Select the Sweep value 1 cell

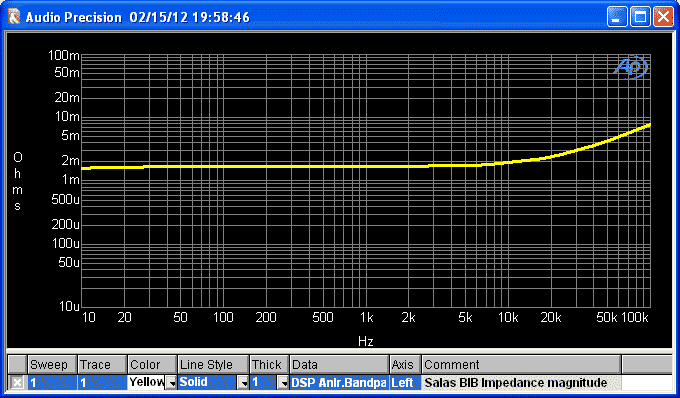(52, 382)
